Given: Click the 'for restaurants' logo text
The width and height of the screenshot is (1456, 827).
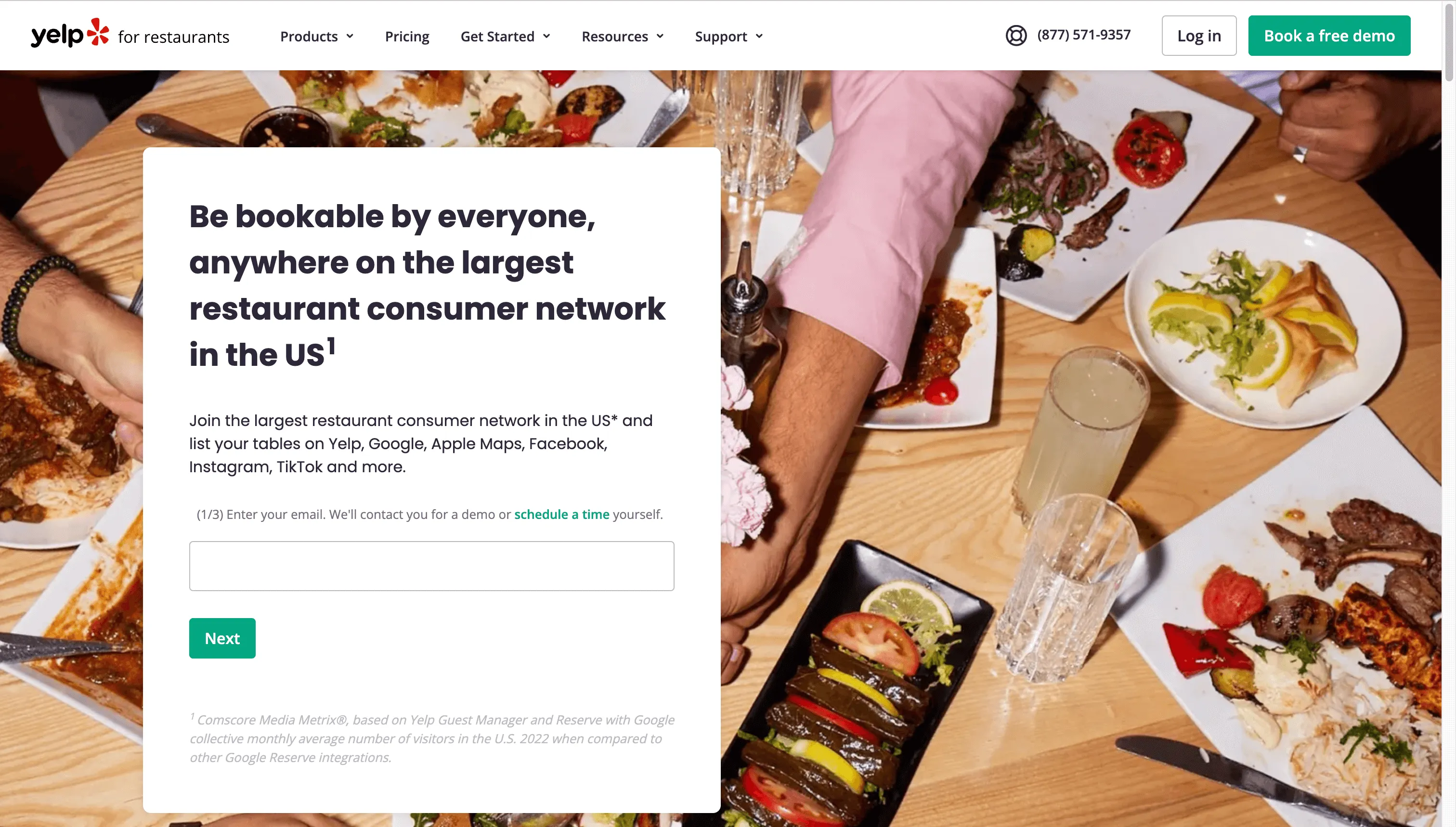Looking at the screenshot, I should (173, 37).
